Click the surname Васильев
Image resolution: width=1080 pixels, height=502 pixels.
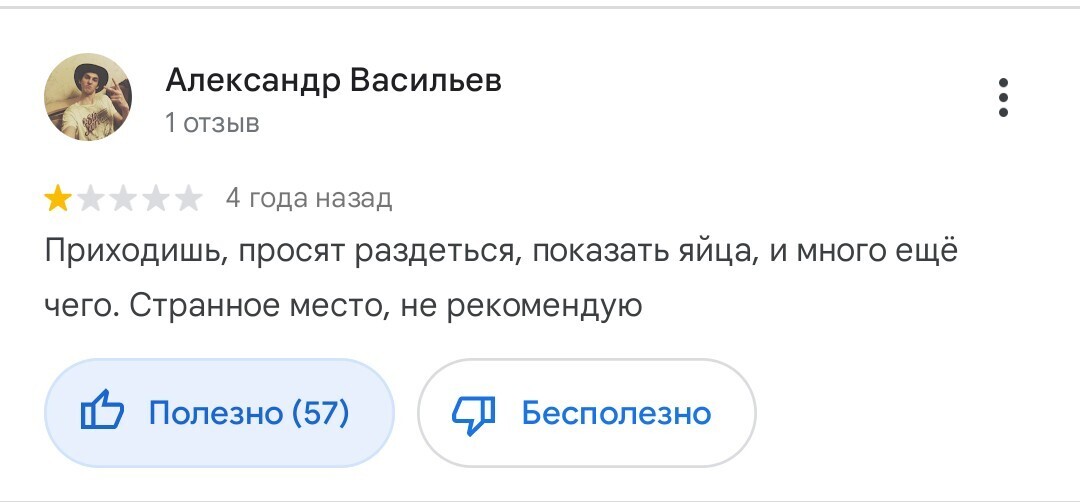click(426, 80)
